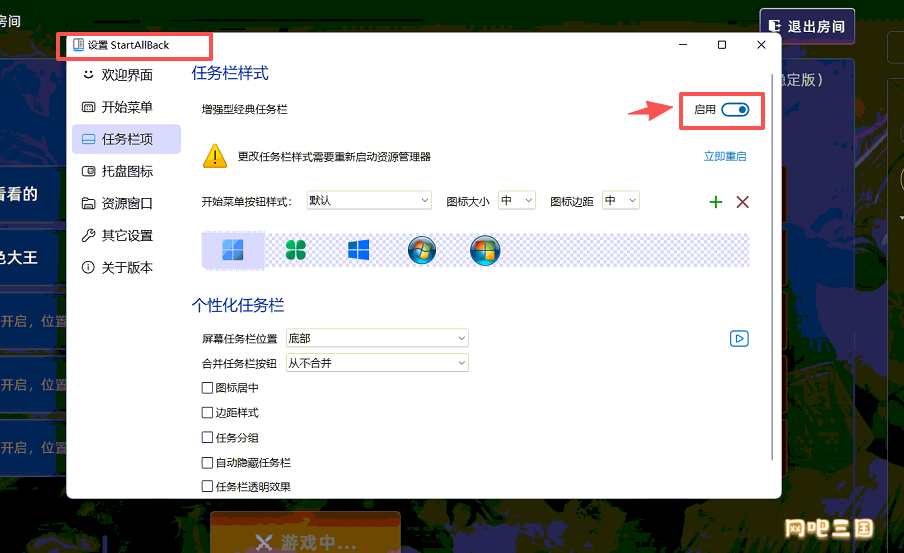Choose the flat blue Windows logo start button
This screenshot has height=553, width=904.
coord(359,250)
